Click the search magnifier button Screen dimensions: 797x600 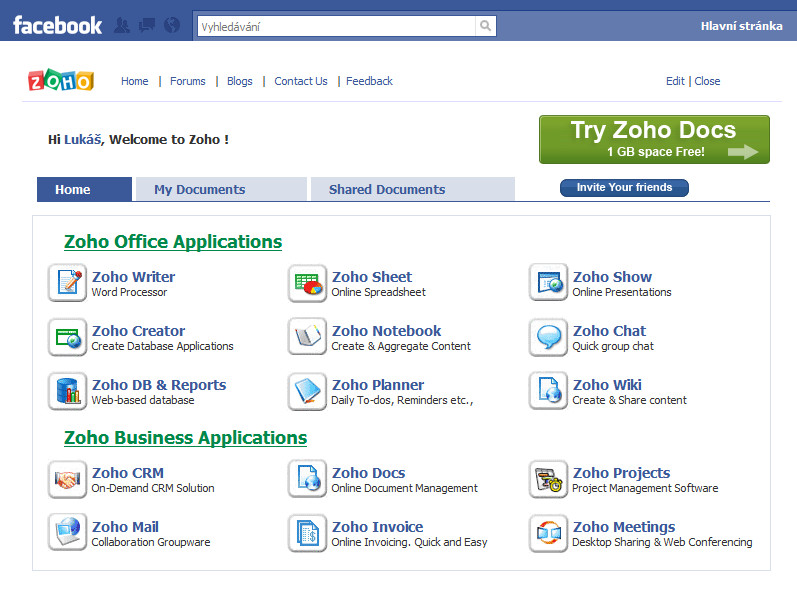coord(485,25)
